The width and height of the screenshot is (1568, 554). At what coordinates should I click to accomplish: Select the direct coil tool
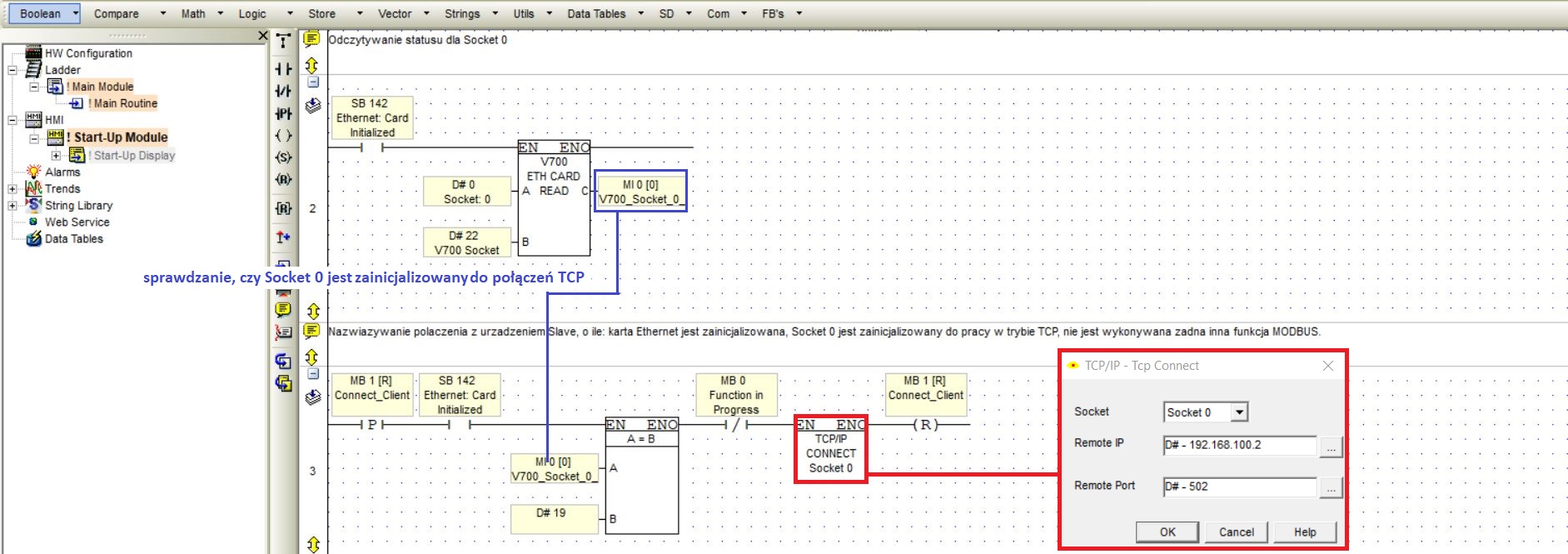click(283, 135)
